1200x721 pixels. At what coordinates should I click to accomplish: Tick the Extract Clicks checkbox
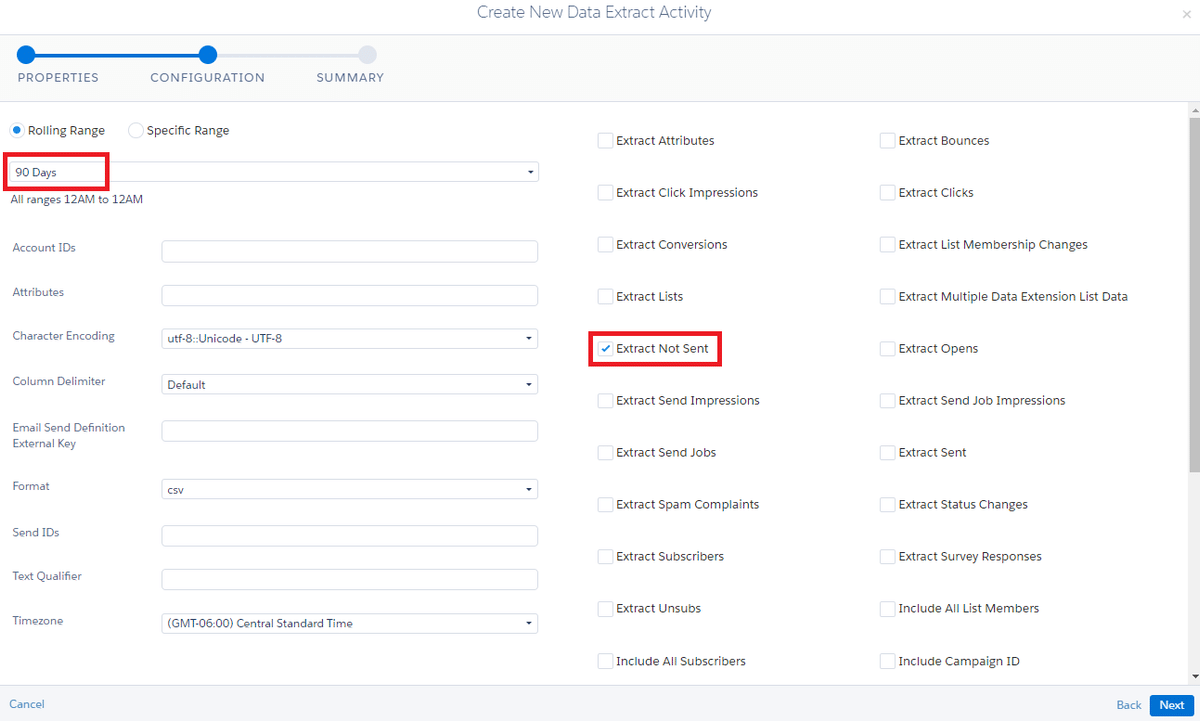tap(887, 193)
